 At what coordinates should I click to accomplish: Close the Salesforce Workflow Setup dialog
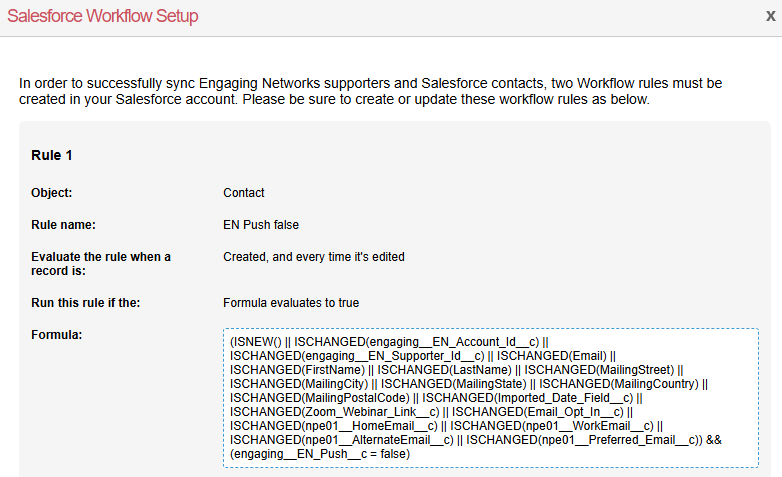[768, 16]
